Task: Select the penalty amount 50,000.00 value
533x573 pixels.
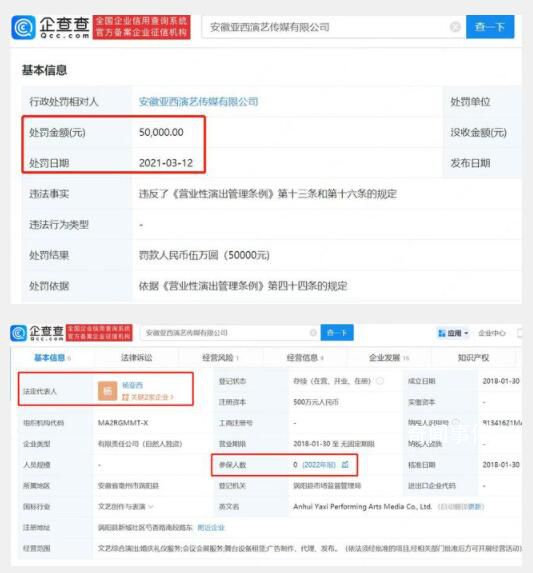Action: click(x=161, y=132)
